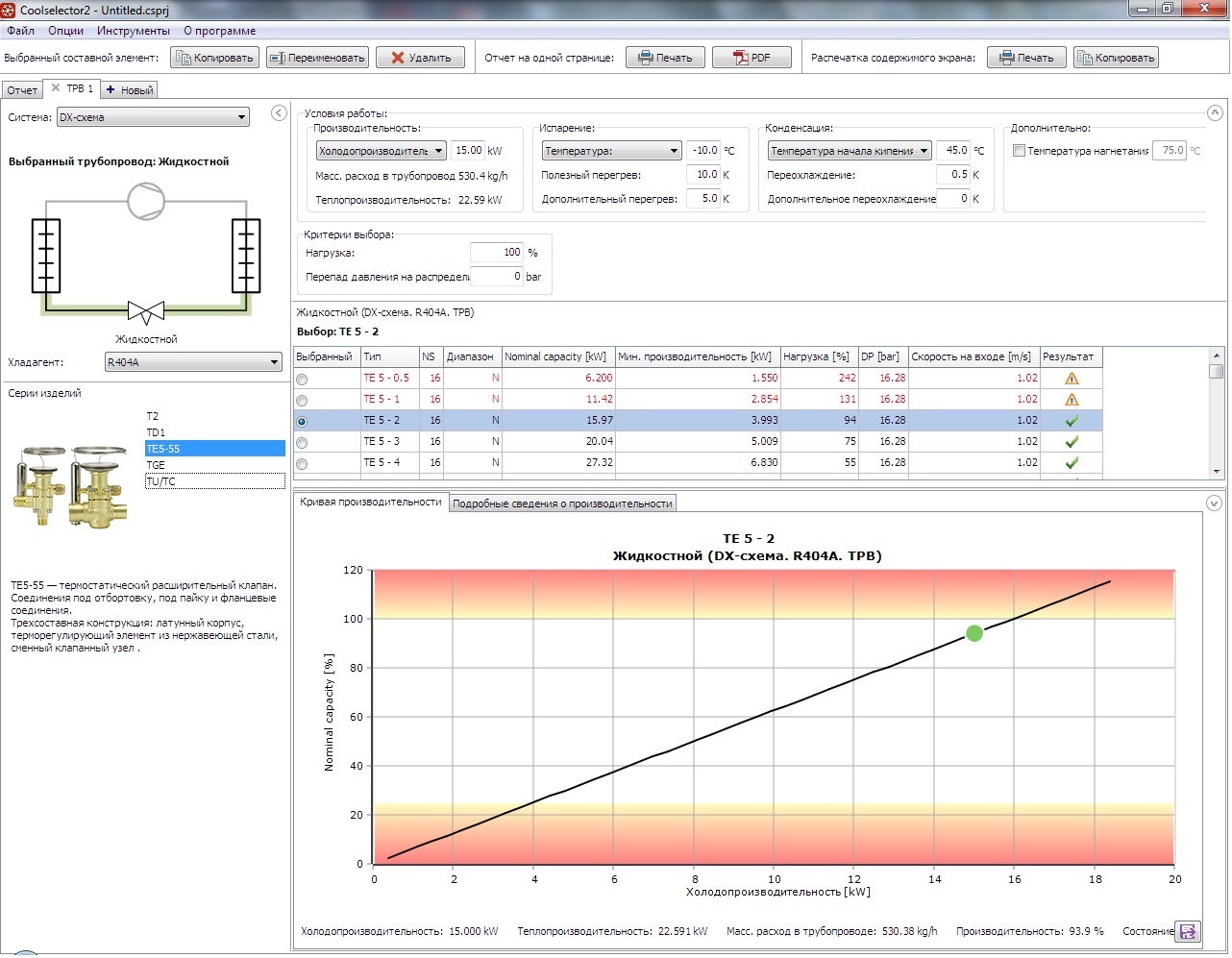
Task: Switch to Подробные сведения о производительности tab
Action: [562, 504]
